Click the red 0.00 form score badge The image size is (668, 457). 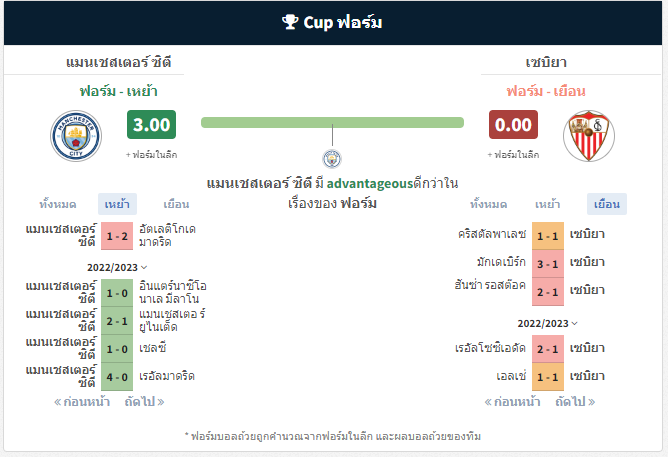[513, 124]
